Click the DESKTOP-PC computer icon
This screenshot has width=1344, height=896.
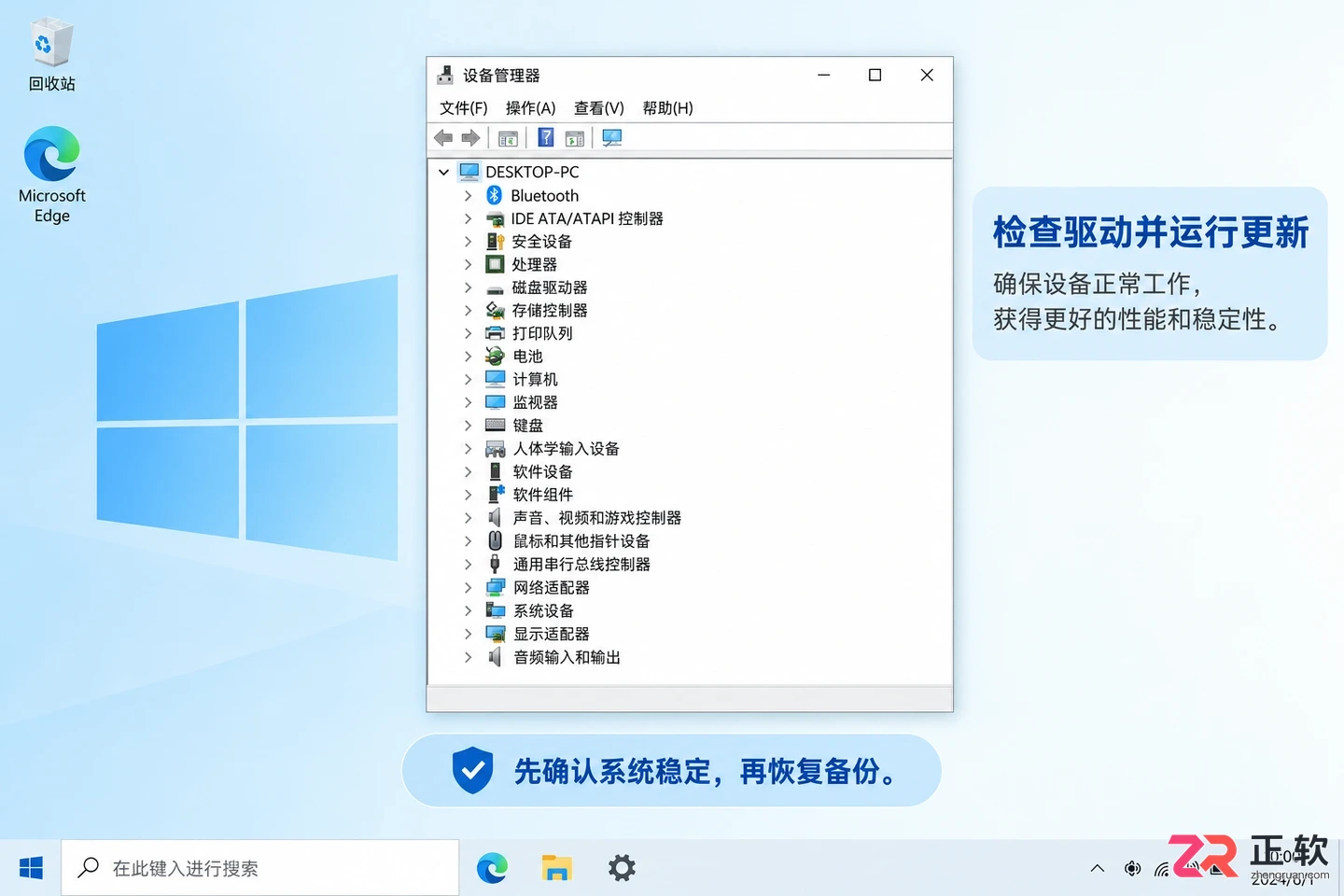coord(469,172)
